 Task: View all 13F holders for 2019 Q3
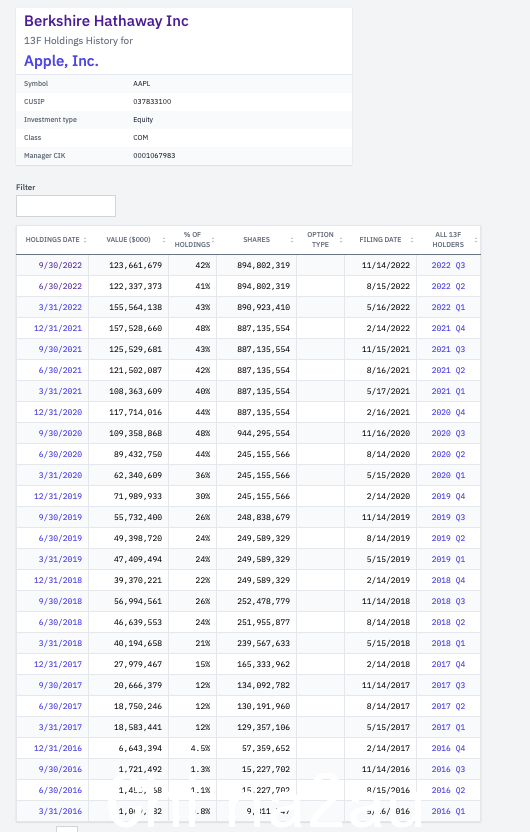coord(448,517)
